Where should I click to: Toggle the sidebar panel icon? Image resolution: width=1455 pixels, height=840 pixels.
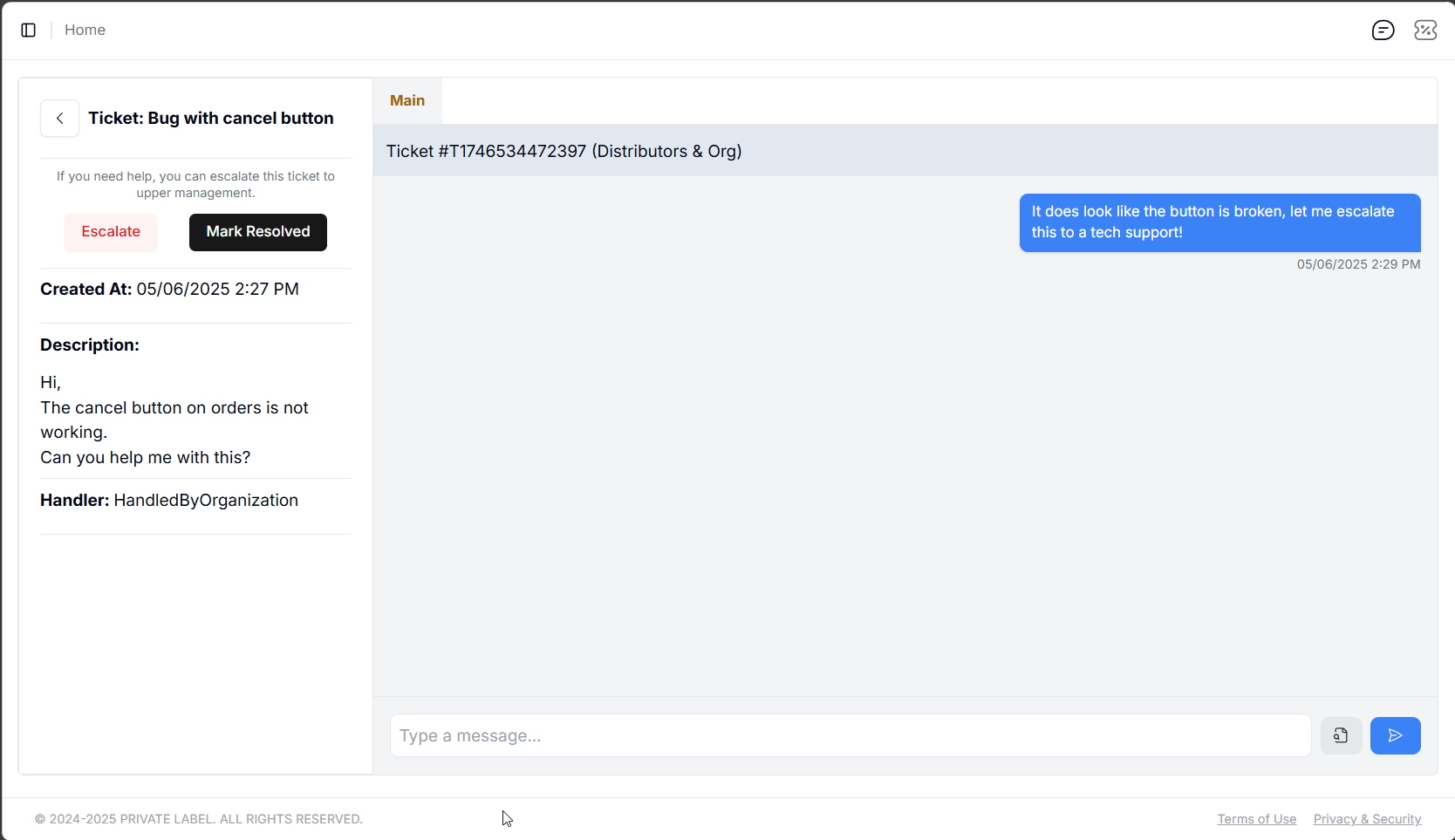coord(29,31)
